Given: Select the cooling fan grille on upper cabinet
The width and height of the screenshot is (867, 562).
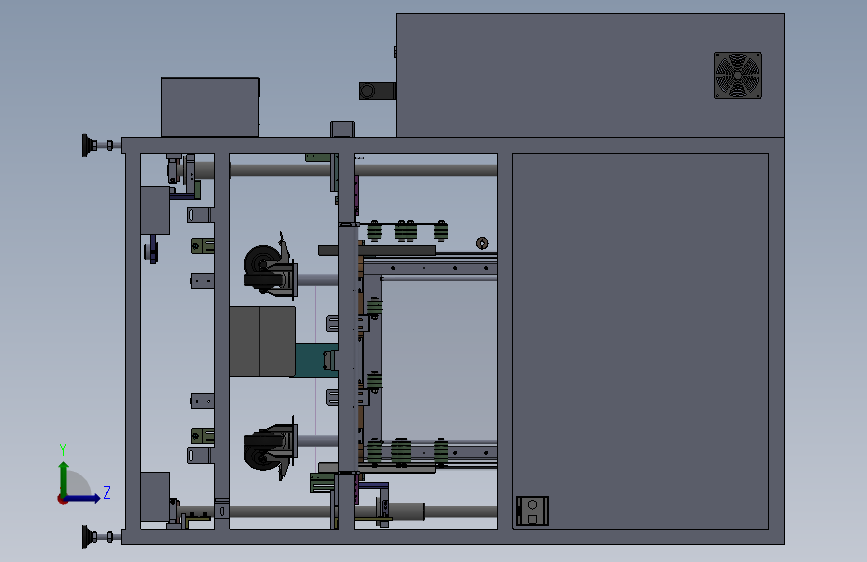Looking at the screenshot, I should click(738, 75).
